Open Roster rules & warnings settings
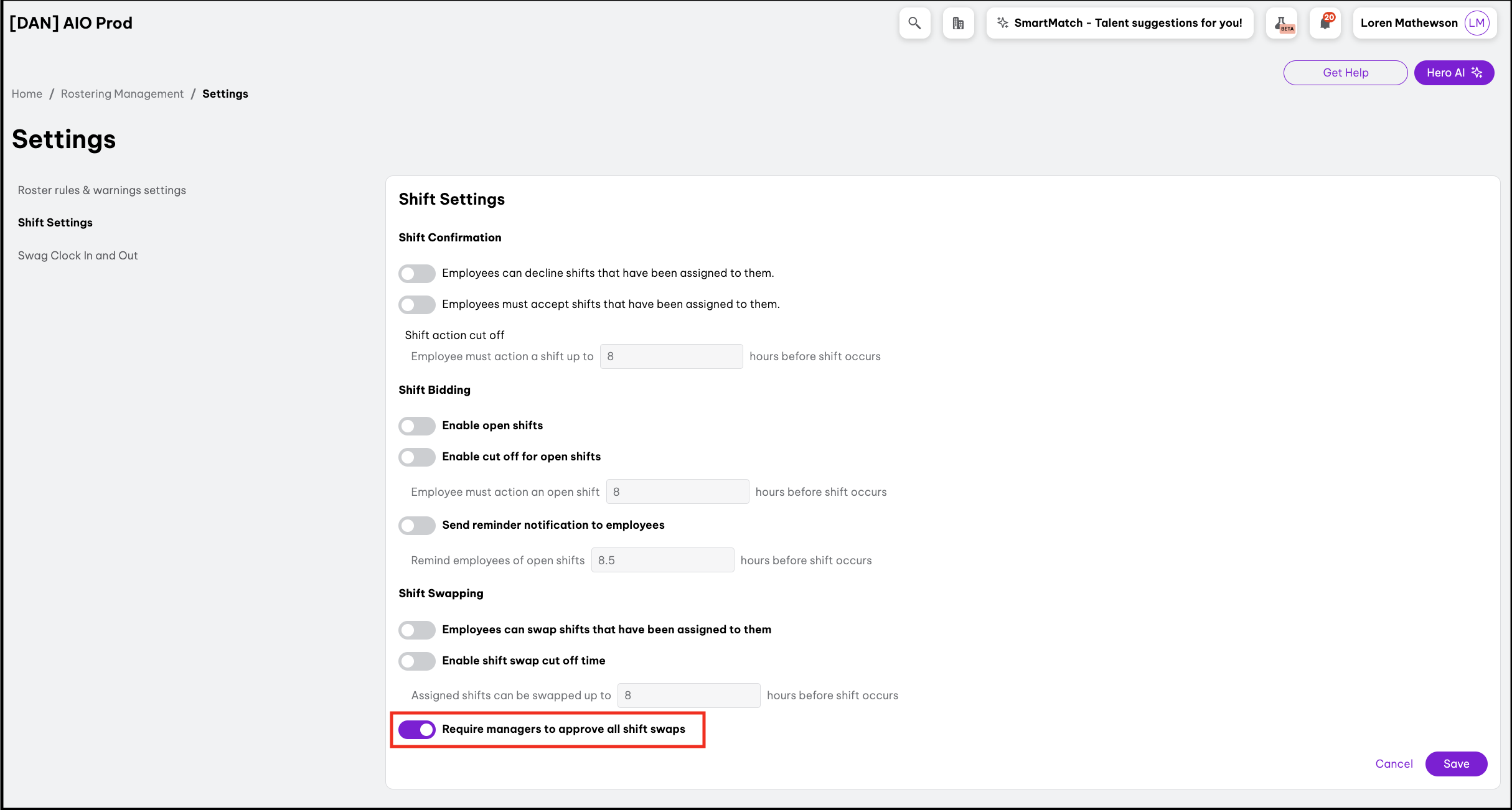Image resolution: width=1512 pixels, height=810 pixels. [x=101, y=190]
